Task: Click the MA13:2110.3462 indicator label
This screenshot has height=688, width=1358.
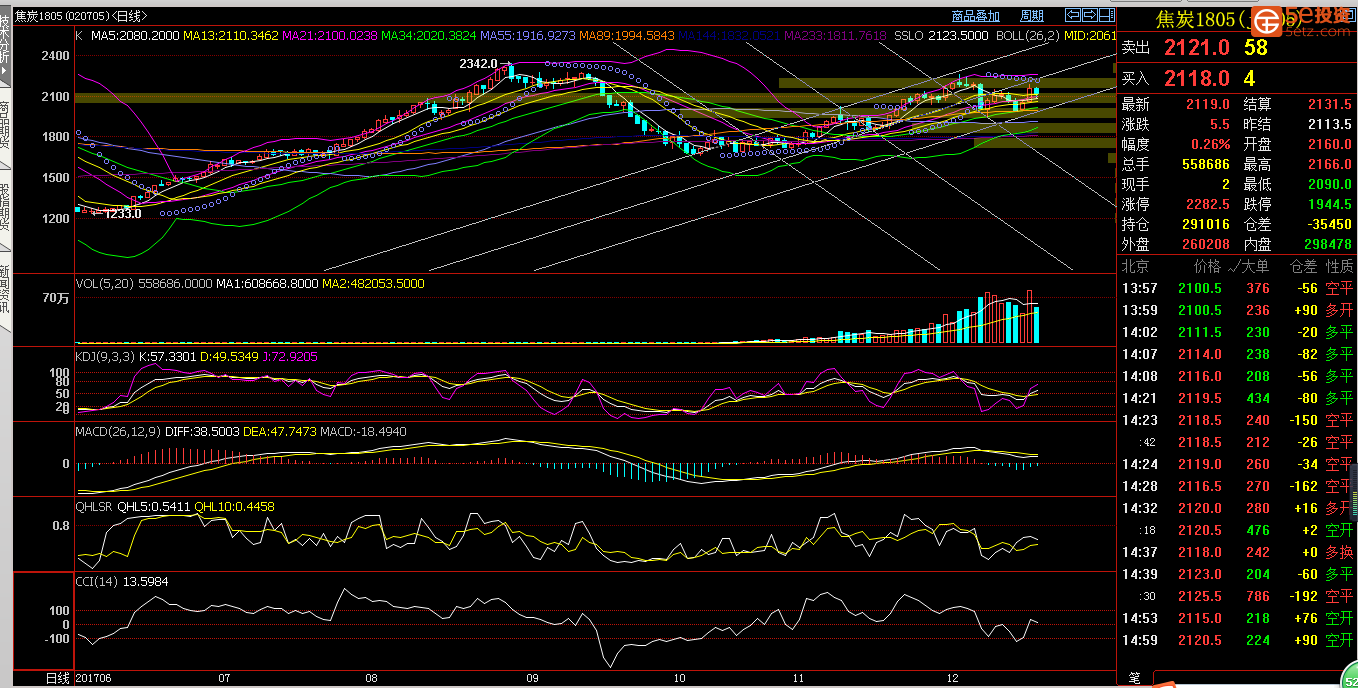Action: tap(231, 35)
